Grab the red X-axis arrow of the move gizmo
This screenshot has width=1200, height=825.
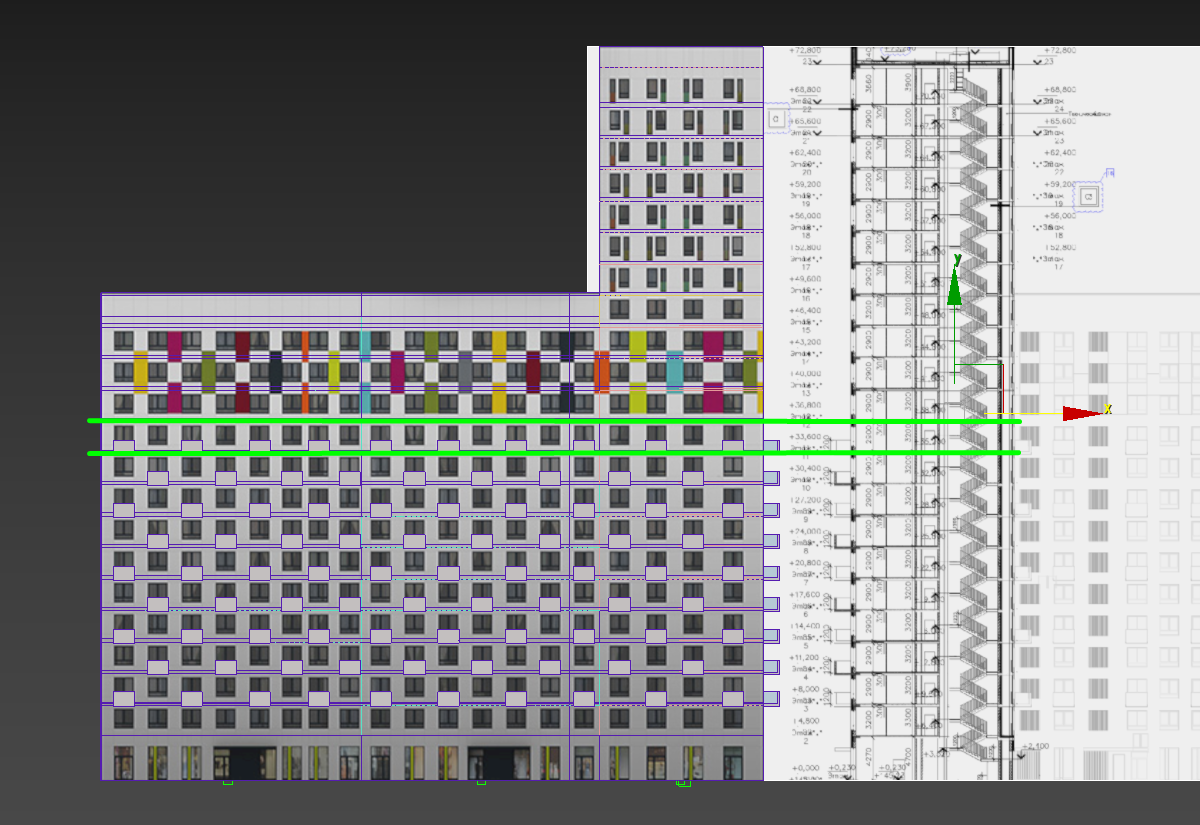tap(1081, 413)
